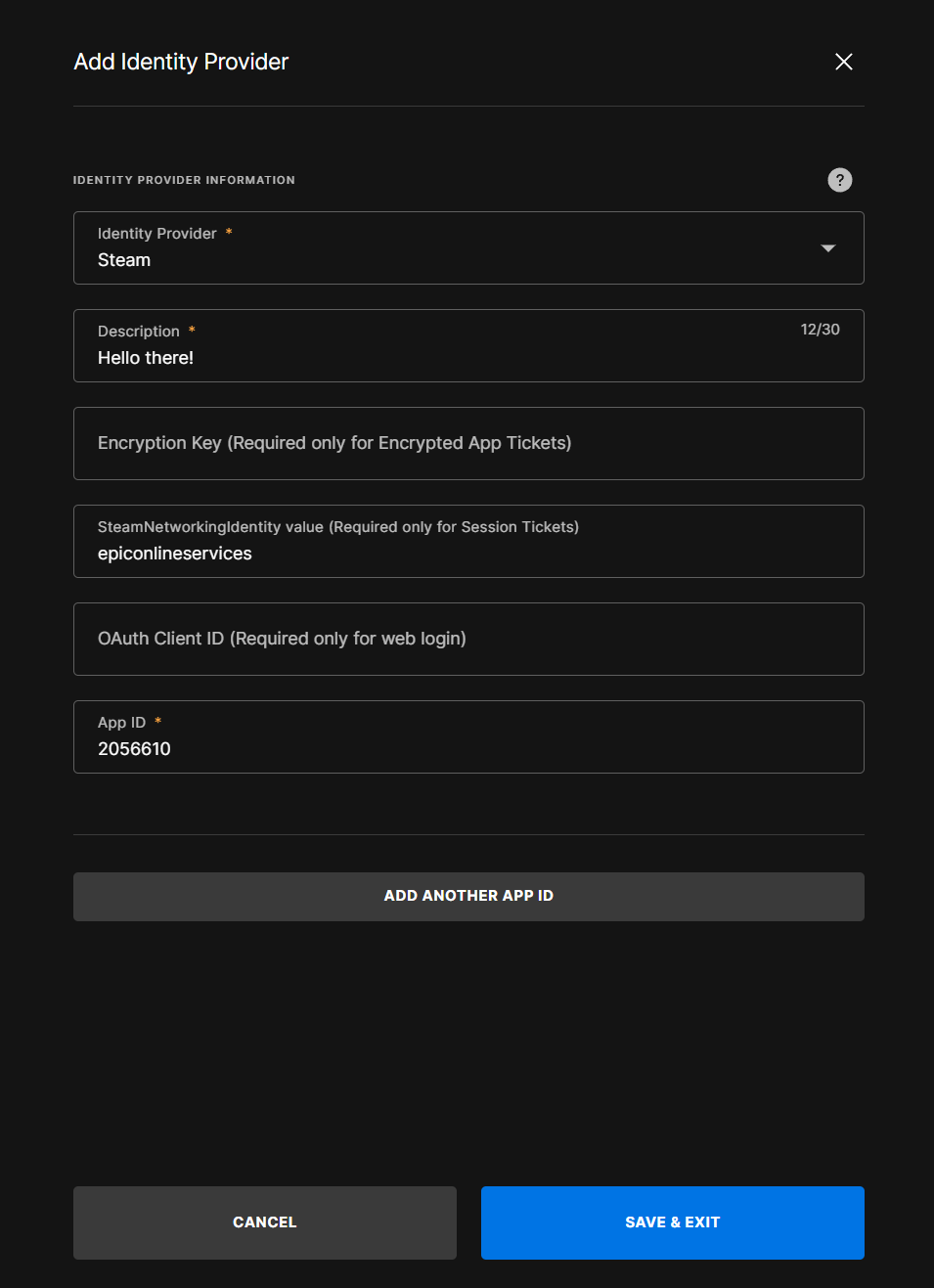The width and height of the screenshot is (934, 1288).
Task: Select the "Steam" value in Identity Provider
Action: [x=124, y=260]
